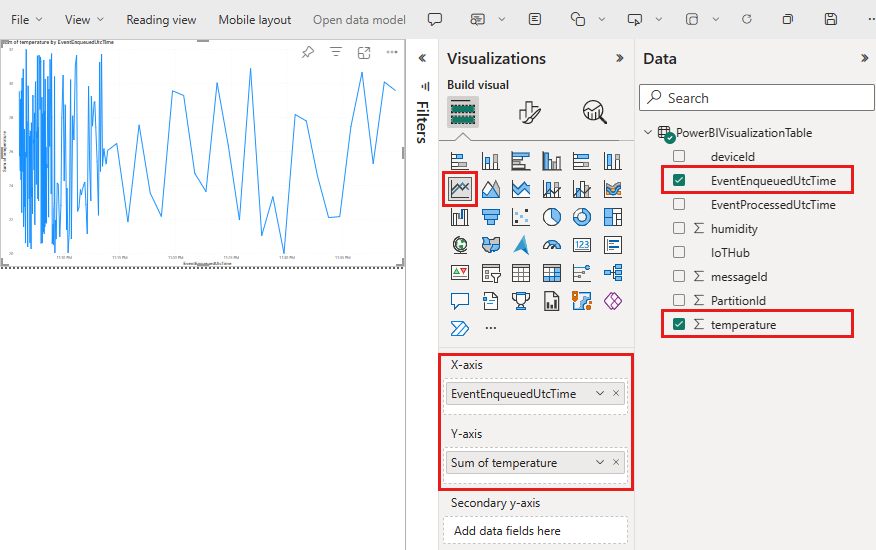Open the shapes dropdown in toolbar

click(x=602, y=19)
